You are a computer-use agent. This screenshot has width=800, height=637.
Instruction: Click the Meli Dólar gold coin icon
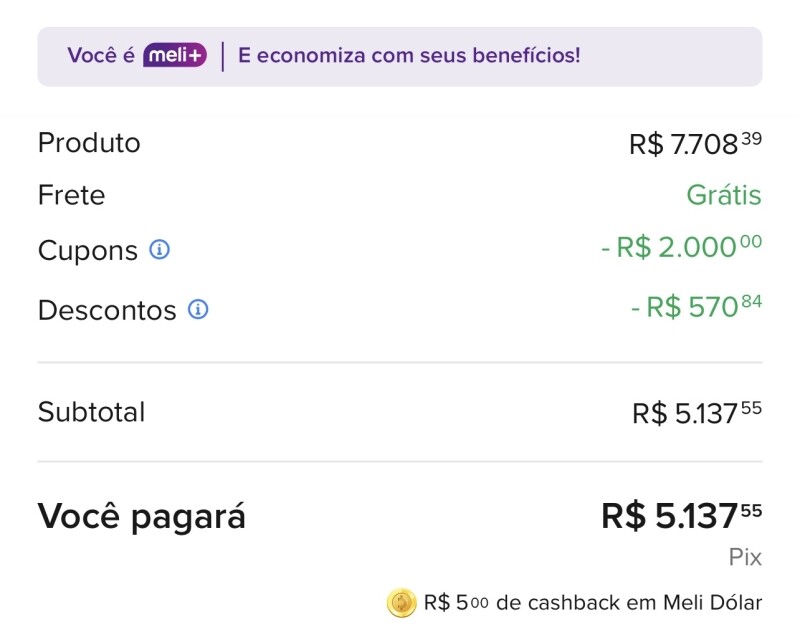(x=401, y=603)
